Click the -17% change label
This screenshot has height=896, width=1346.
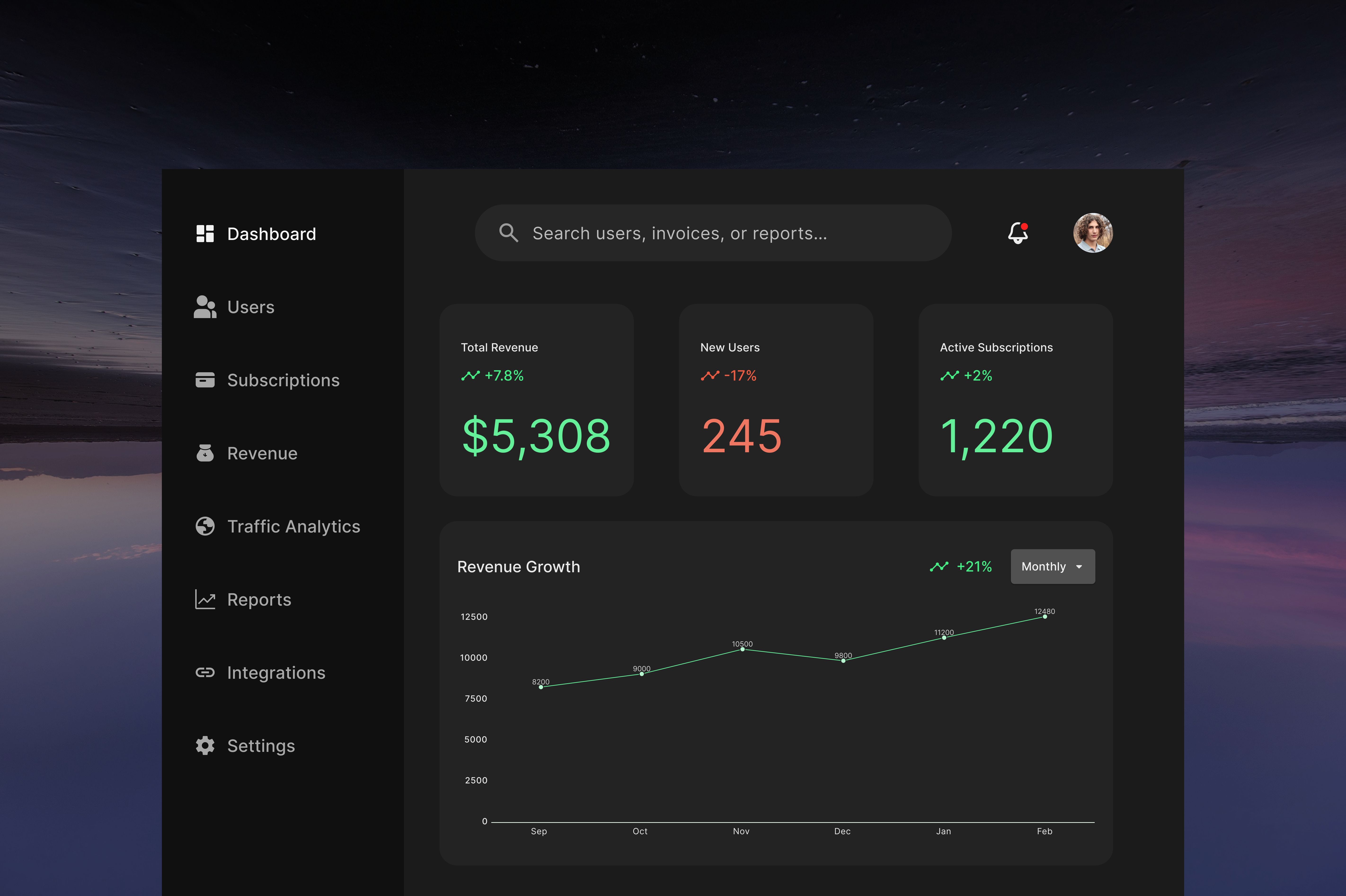(x=740, y=375)
